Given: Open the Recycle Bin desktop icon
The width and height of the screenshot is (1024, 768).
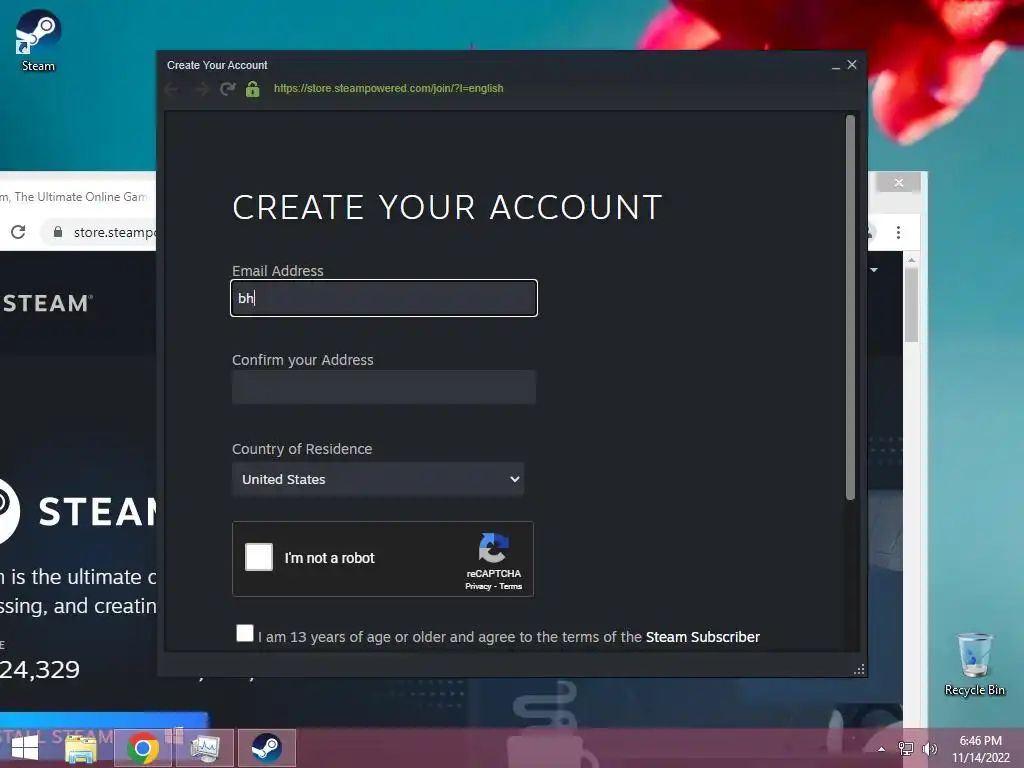Looking at the screenshot, I should (974, 665).
